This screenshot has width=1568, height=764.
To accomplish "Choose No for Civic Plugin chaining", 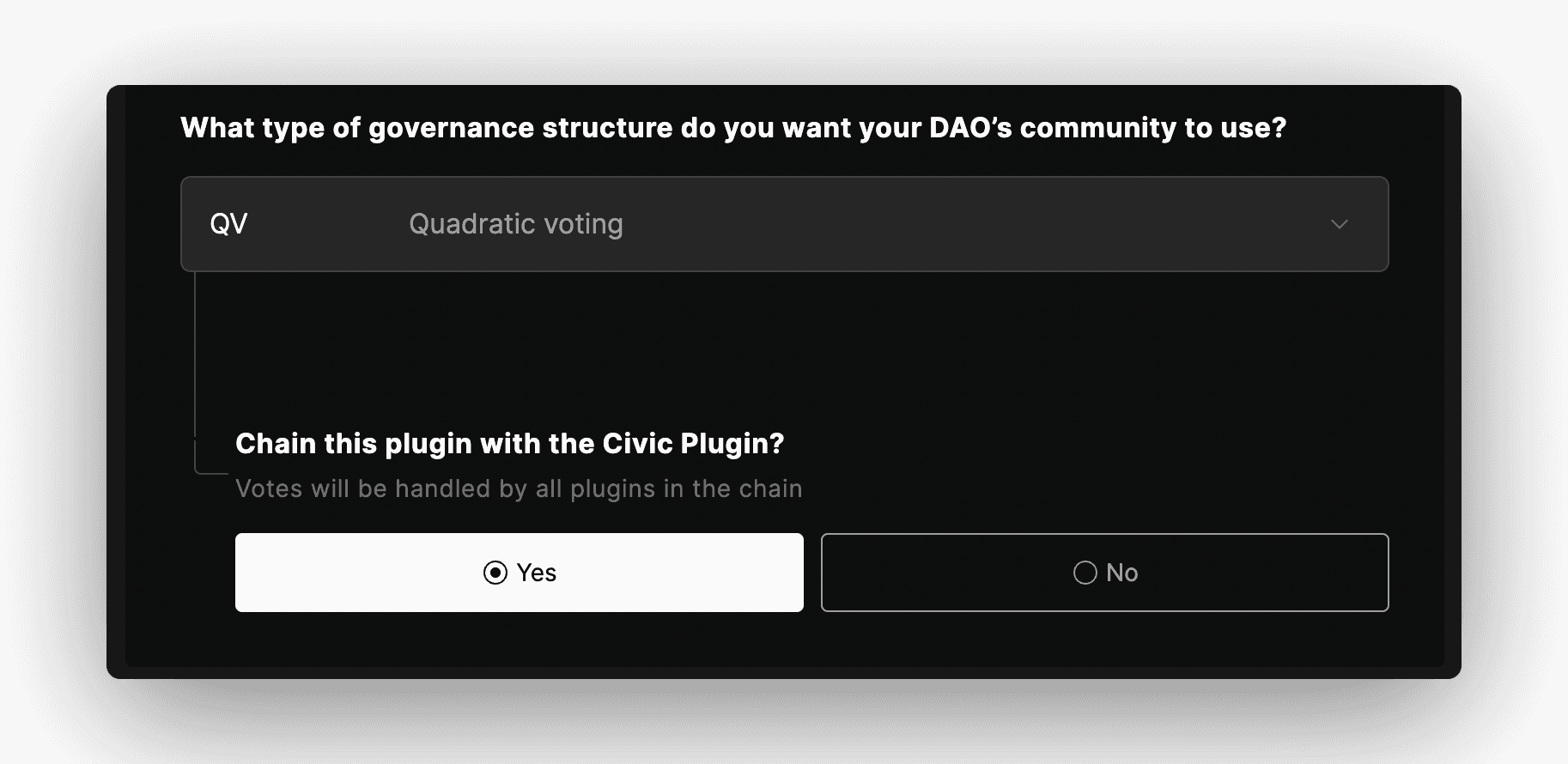I will (x=1104, y=573).
